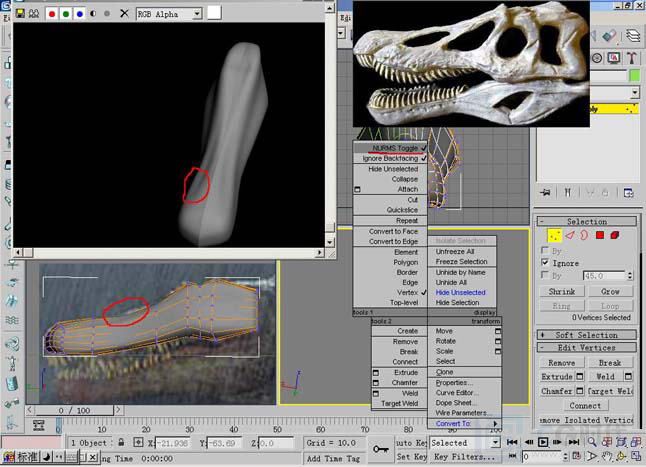Click next frame arrow on time slider
The image size is (646, 467).
[118, 410]
